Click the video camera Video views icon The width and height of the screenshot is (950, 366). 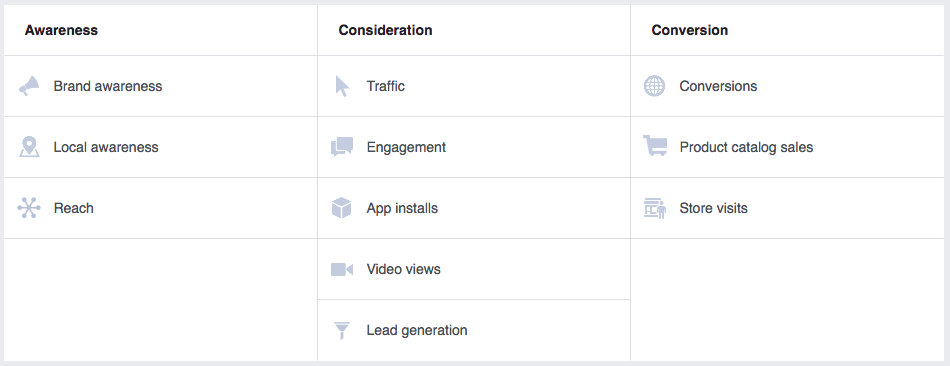coord(342,269)
